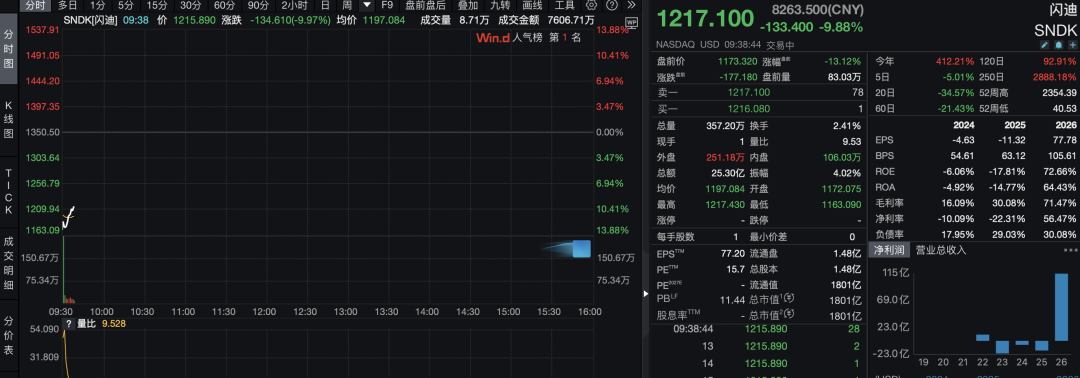Click the panel collapse arrow between chart and quotes
The width and height of the screenshot is (1080, 378).
pos(645,293)
